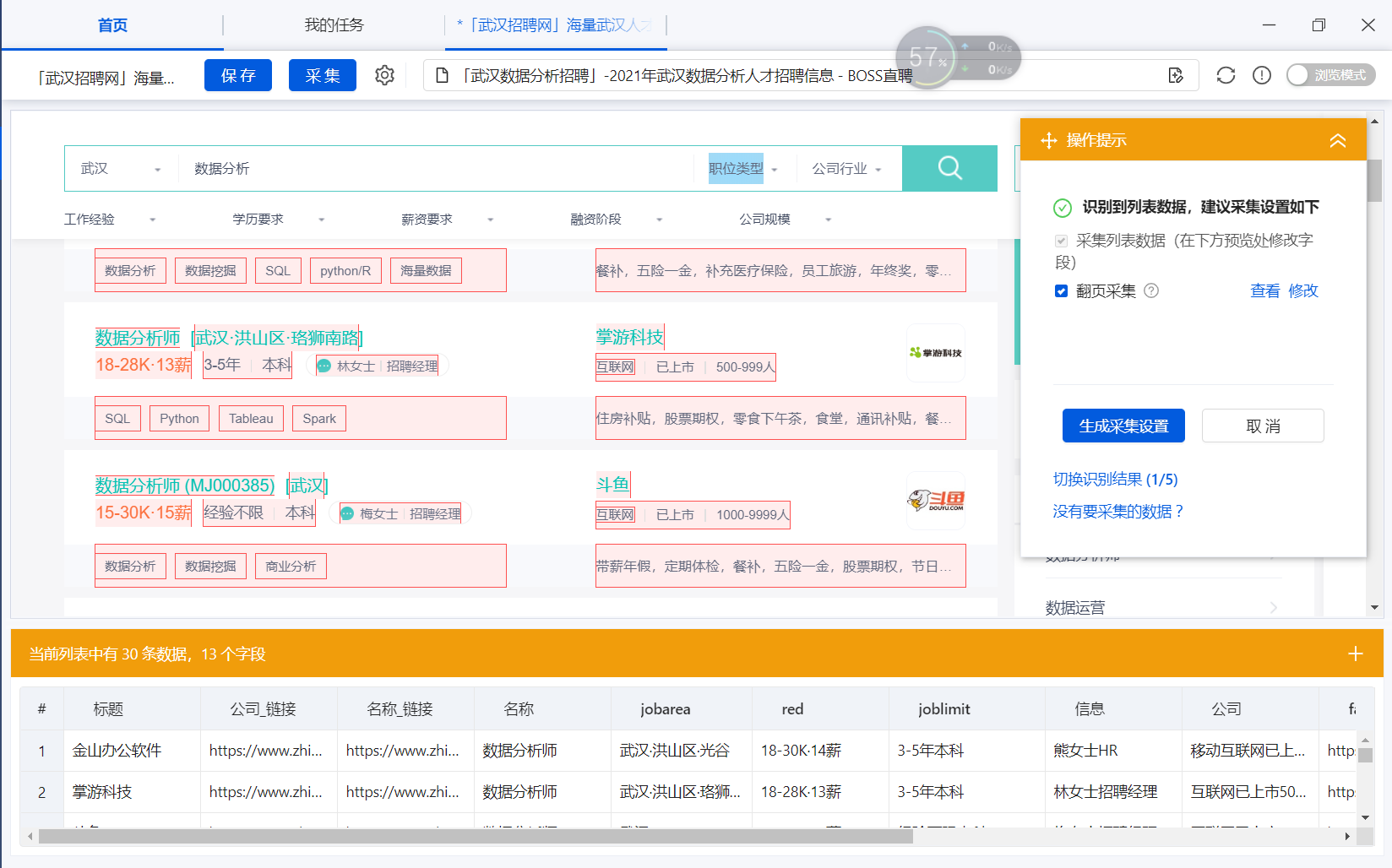Expand the 工作经验 filter
The image size is (1392, 868).
(x=110, y=220)
